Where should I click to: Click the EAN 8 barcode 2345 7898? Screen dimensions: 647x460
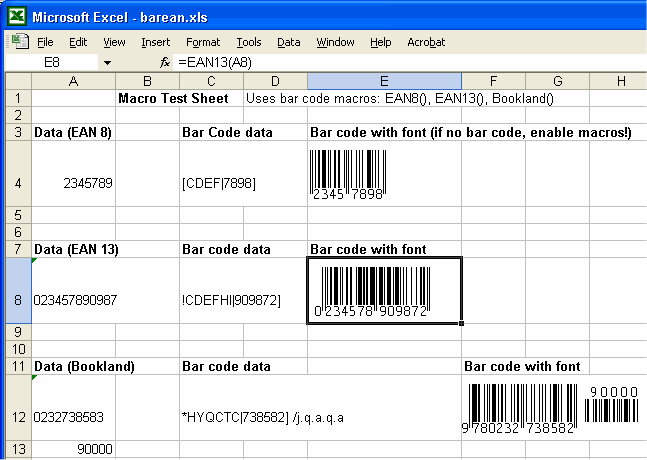[348, 175]
